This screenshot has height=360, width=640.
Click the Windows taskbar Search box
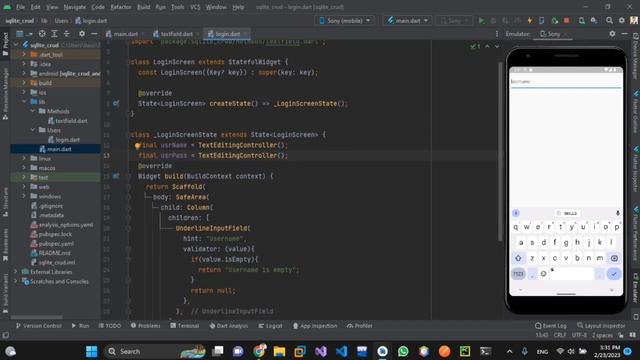pos(155,351)
